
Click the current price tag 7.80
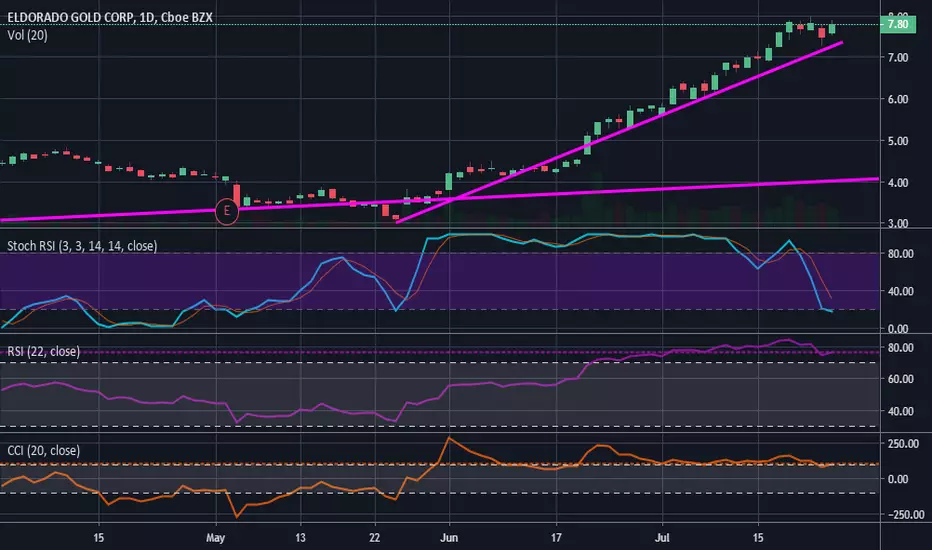coord(898,24)
